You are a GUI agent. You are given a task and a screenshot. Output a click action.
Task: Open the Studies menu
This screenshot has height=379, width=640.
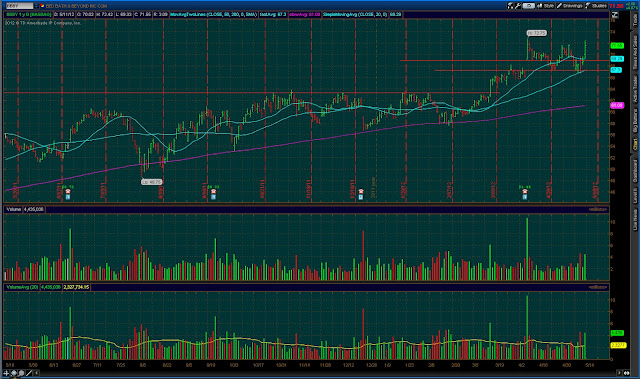coord(596,6)
